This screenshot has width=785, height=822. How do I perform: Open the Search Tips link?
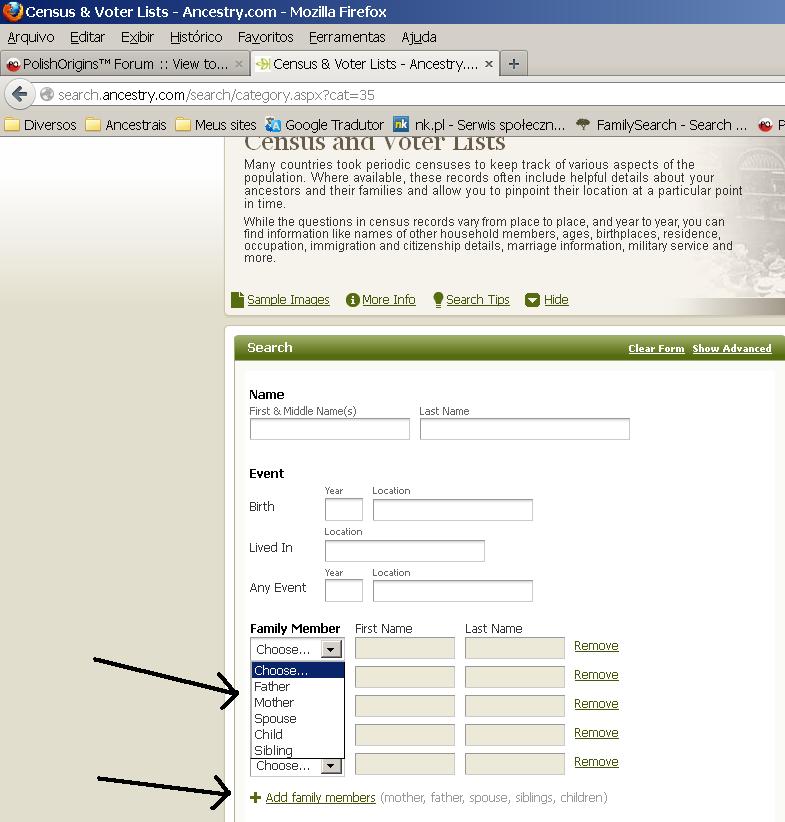478,299
